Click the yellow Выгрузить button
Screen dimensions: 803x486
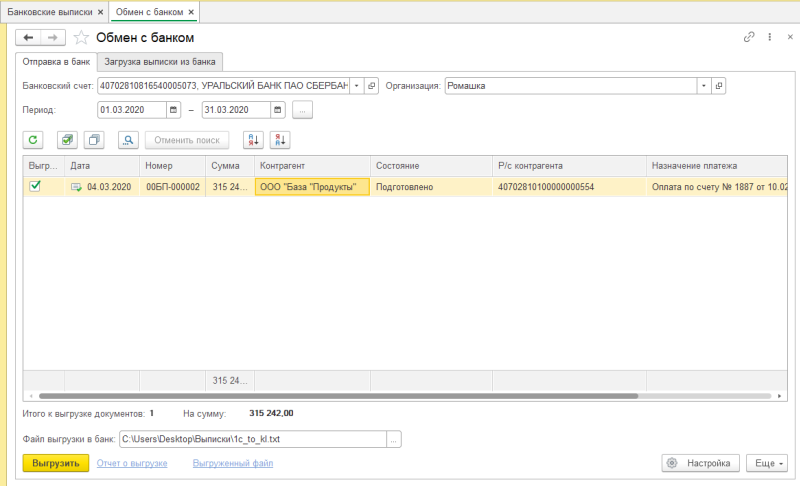pyautogui.click(x=56, y=463)
